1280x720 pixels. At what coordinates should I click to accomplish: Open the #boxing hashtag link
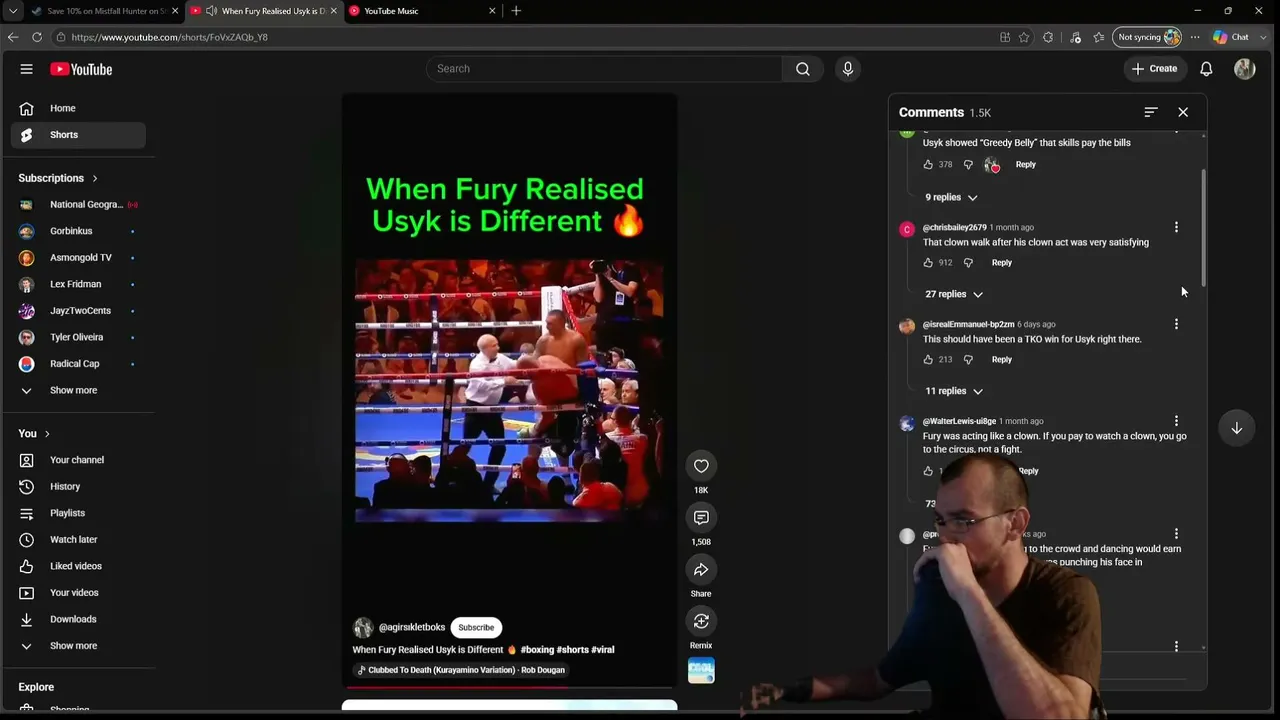(537, 650)
